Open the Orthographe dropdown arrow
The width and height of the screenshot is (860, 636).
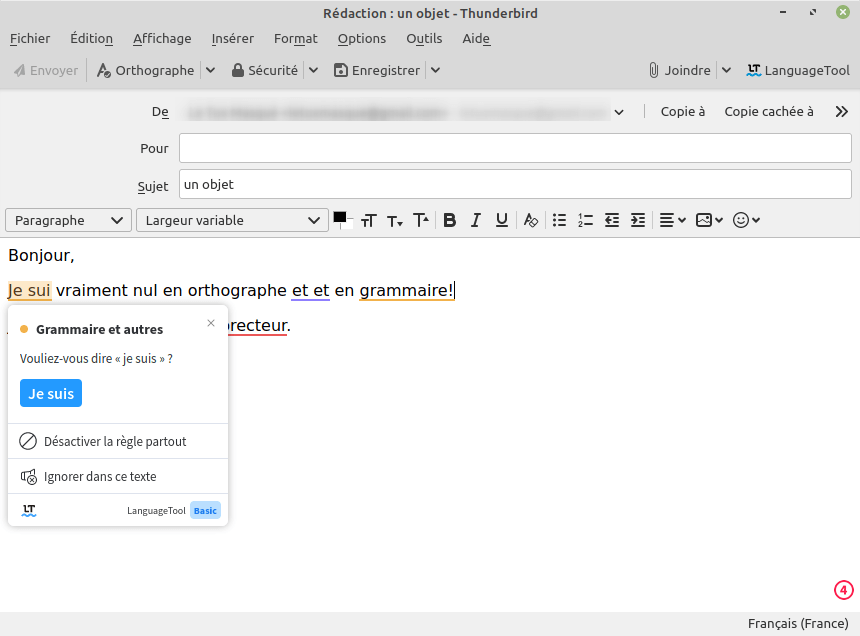tap(210, 70)
